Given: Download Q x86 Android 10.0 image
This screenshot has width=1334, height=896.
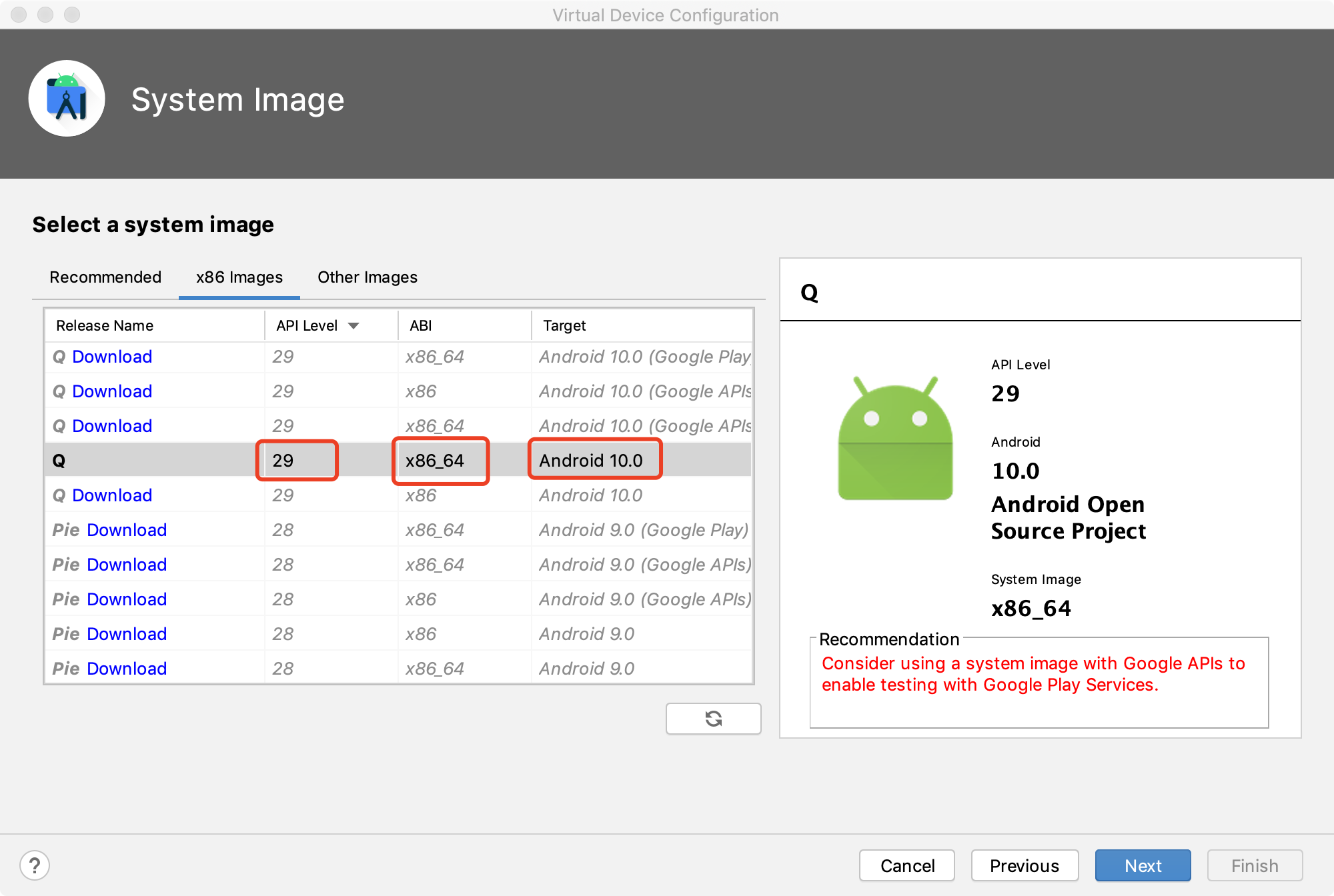Looking at the screenshot, I should (x=112, y=495).
